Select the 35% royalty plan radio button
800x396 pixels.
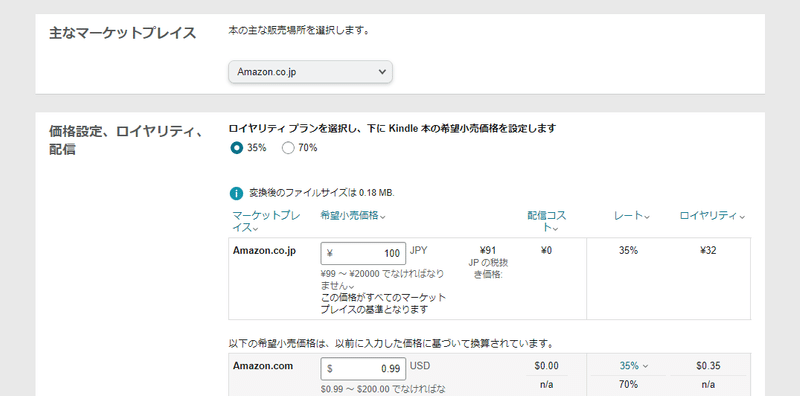pos(236,148)
